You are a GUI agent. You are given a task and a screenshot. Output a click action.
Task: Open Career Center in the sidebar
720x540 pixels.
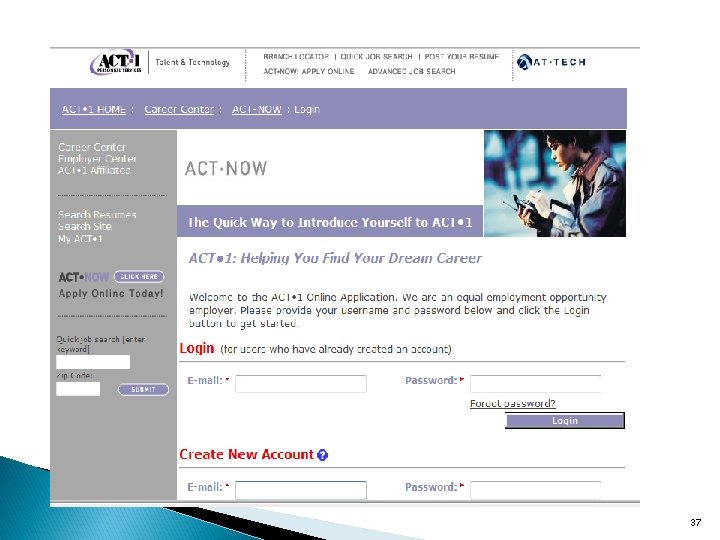point(92,147)
